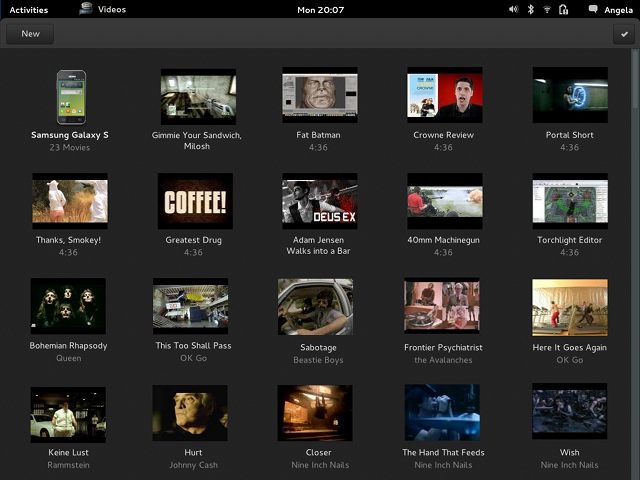Open the clock showing Mon 20:07
Image resolution: width=640 pixels, height=480 pixels.
(x=320, y=9)
